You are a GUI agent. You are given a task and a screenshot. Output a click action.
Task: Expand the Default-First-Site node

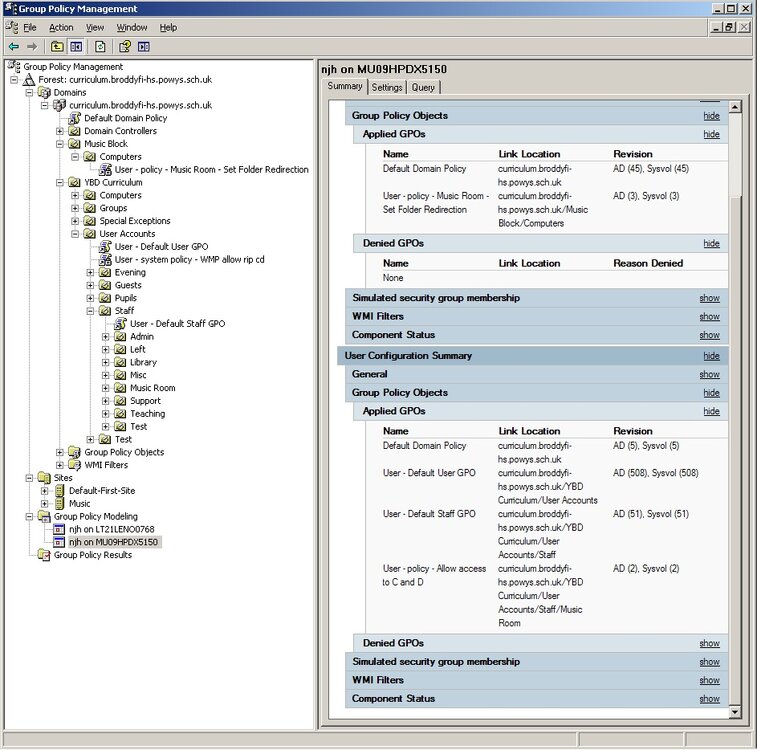click(44, 491)
